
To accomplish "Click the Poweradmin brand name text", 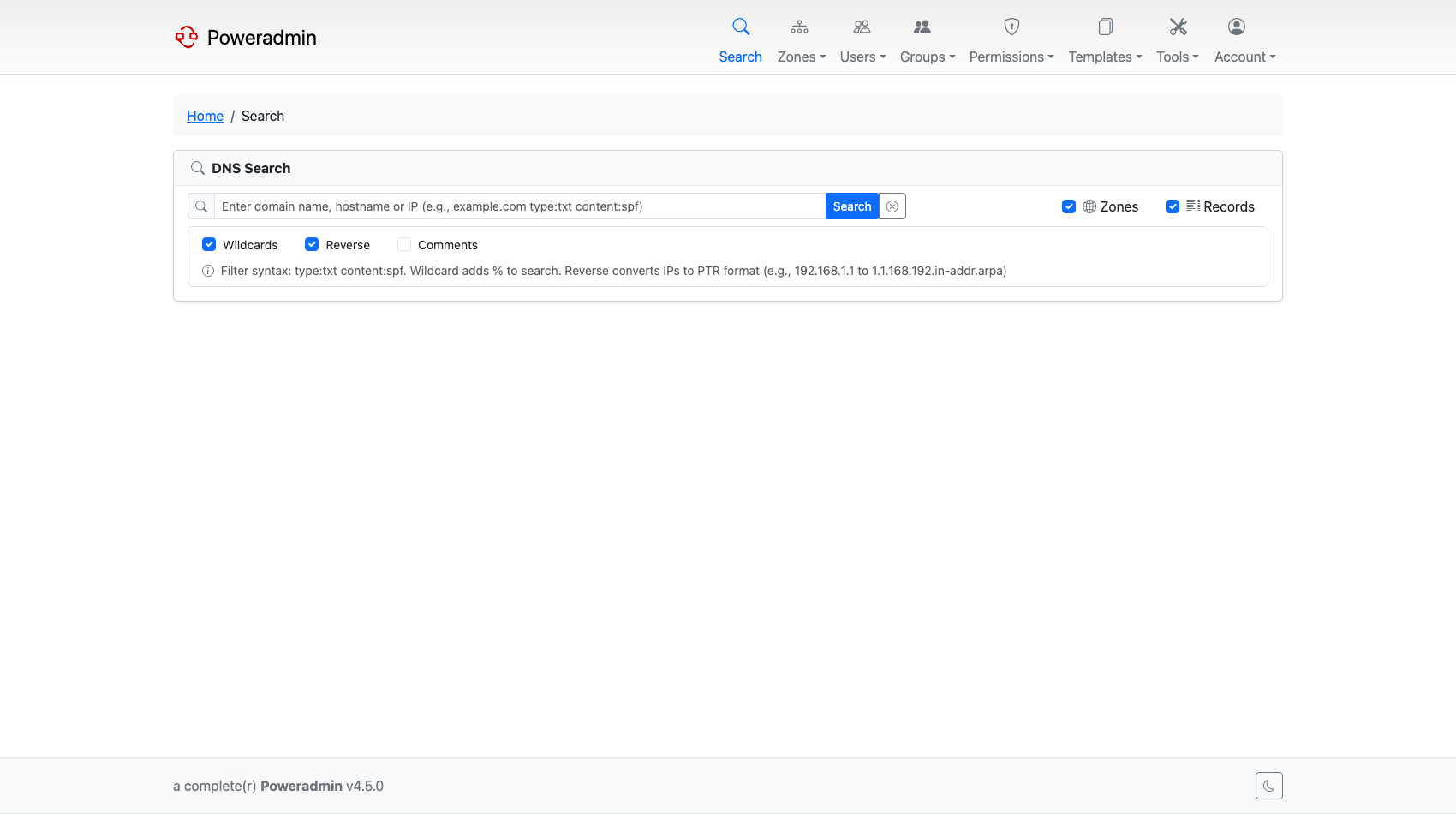I will (262, 37).
